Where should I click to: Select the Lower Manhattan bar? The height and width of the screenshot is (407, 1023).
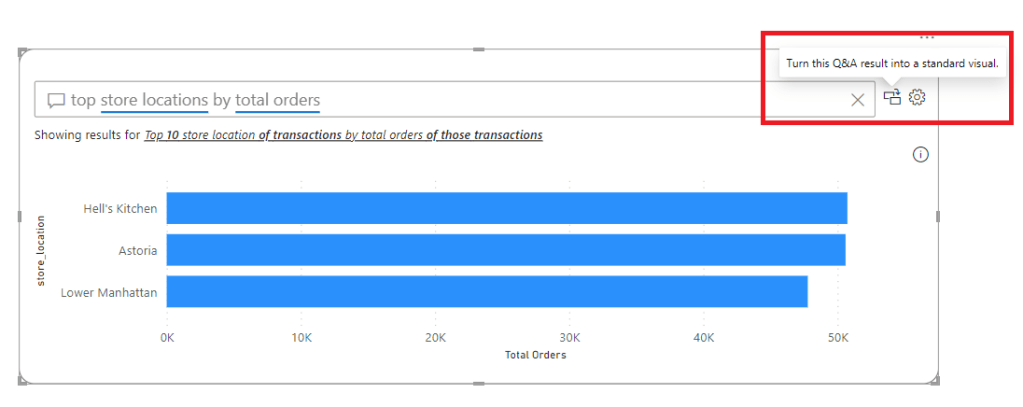pos(486,291)
